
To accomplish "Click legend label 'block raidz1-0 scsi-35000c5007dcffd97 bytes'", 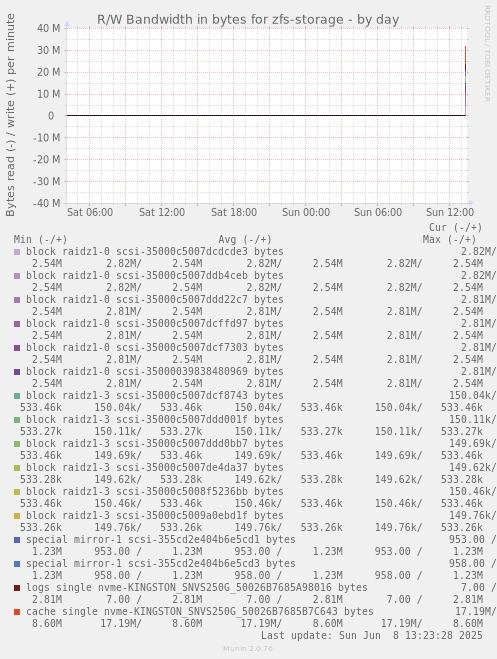I will pyautogui.click(x=155, y=323).
